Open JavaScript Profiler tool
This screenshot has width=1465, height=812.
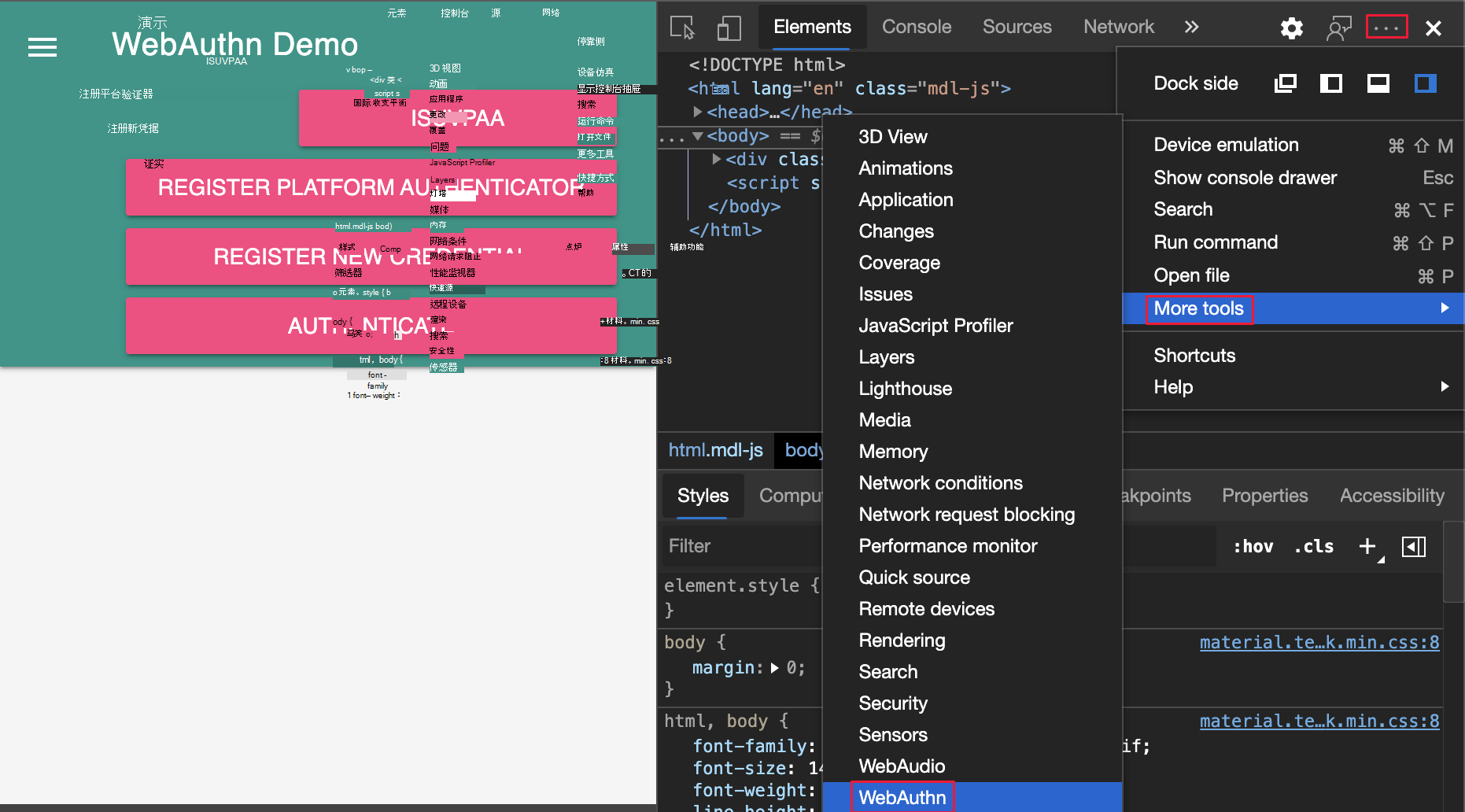click(x=972, y=326)
